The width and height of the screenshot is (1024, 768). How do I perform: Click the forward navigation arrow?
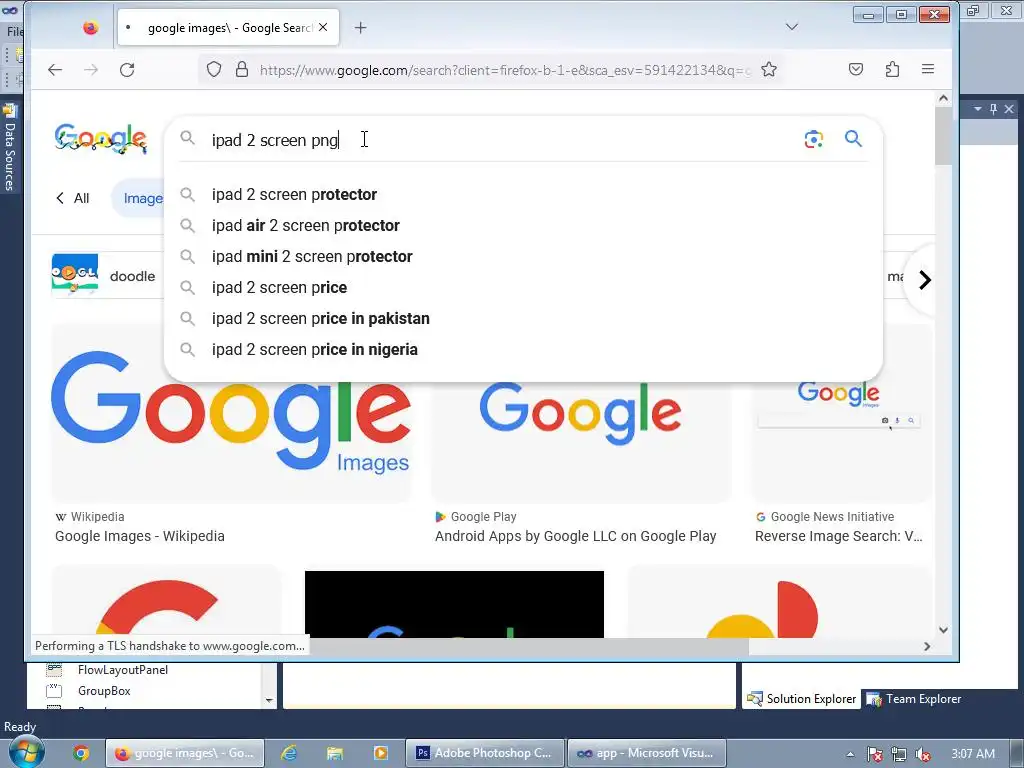click(x=91, y=70)
